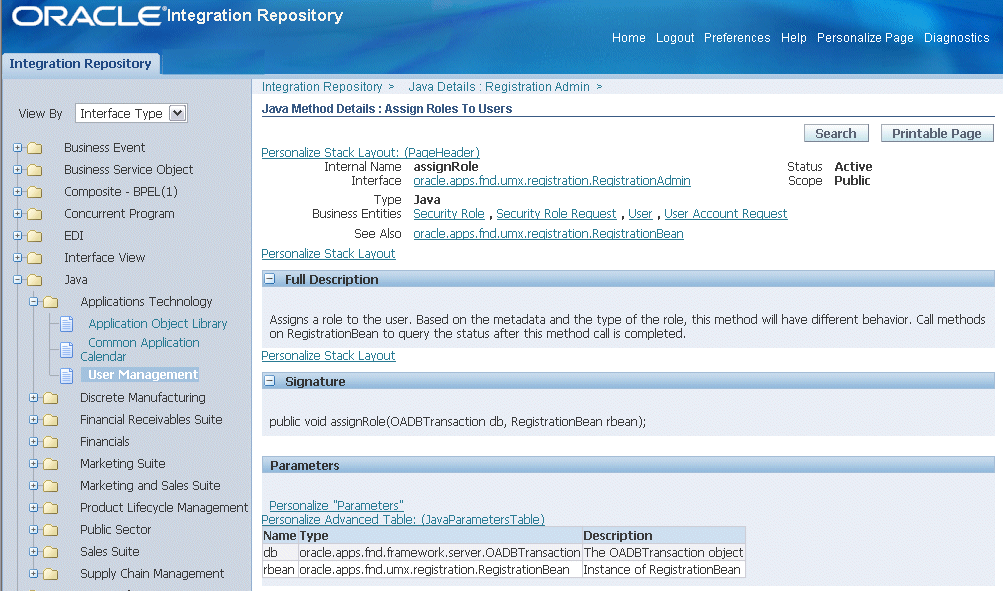1003x591 pixels.
Task: Click the Search button
Action: [x=835, y=133]
